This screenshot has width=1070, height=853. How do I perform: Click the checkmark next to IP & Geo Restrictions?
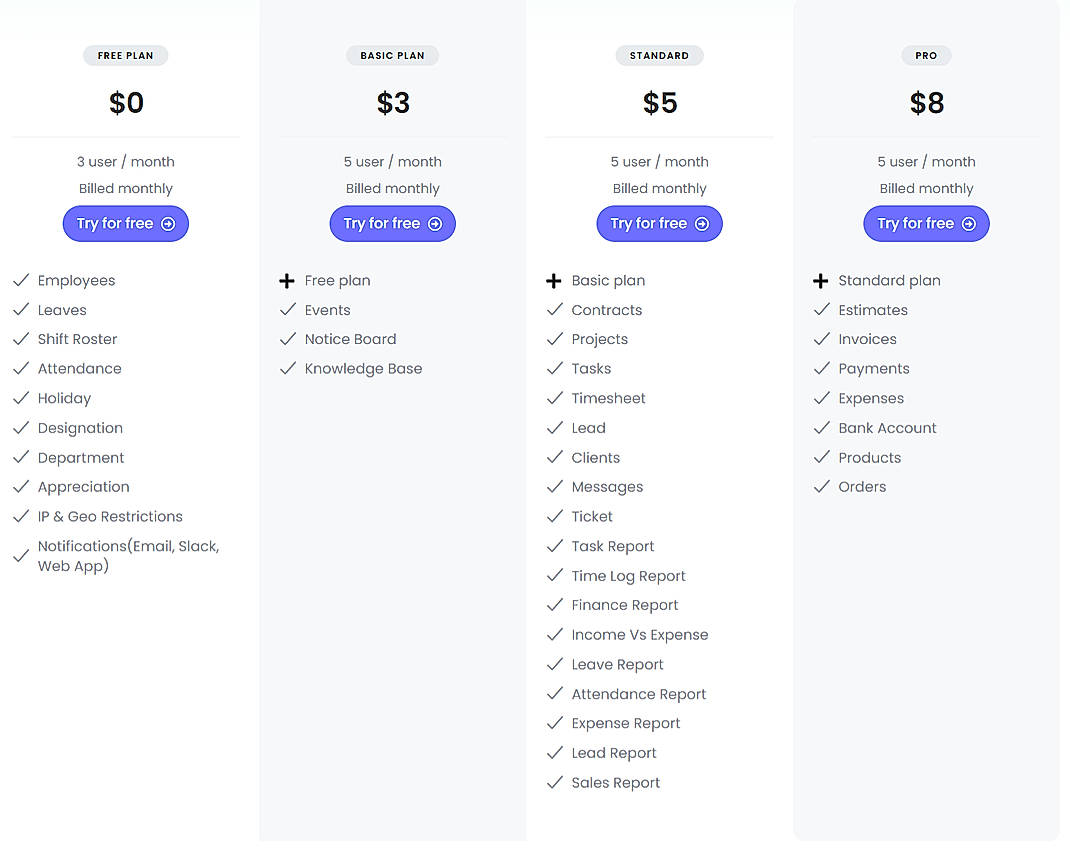coord(20,516)
